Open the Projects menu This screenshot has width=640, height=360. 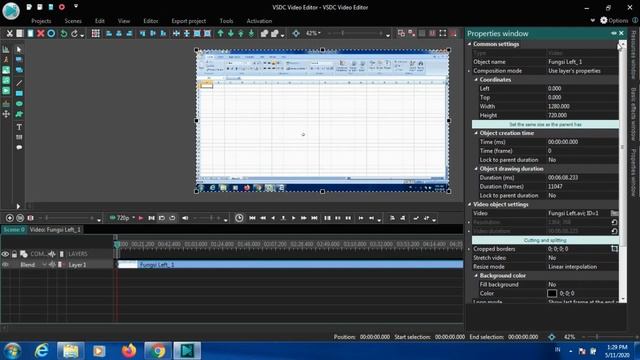tap(41, 21)
